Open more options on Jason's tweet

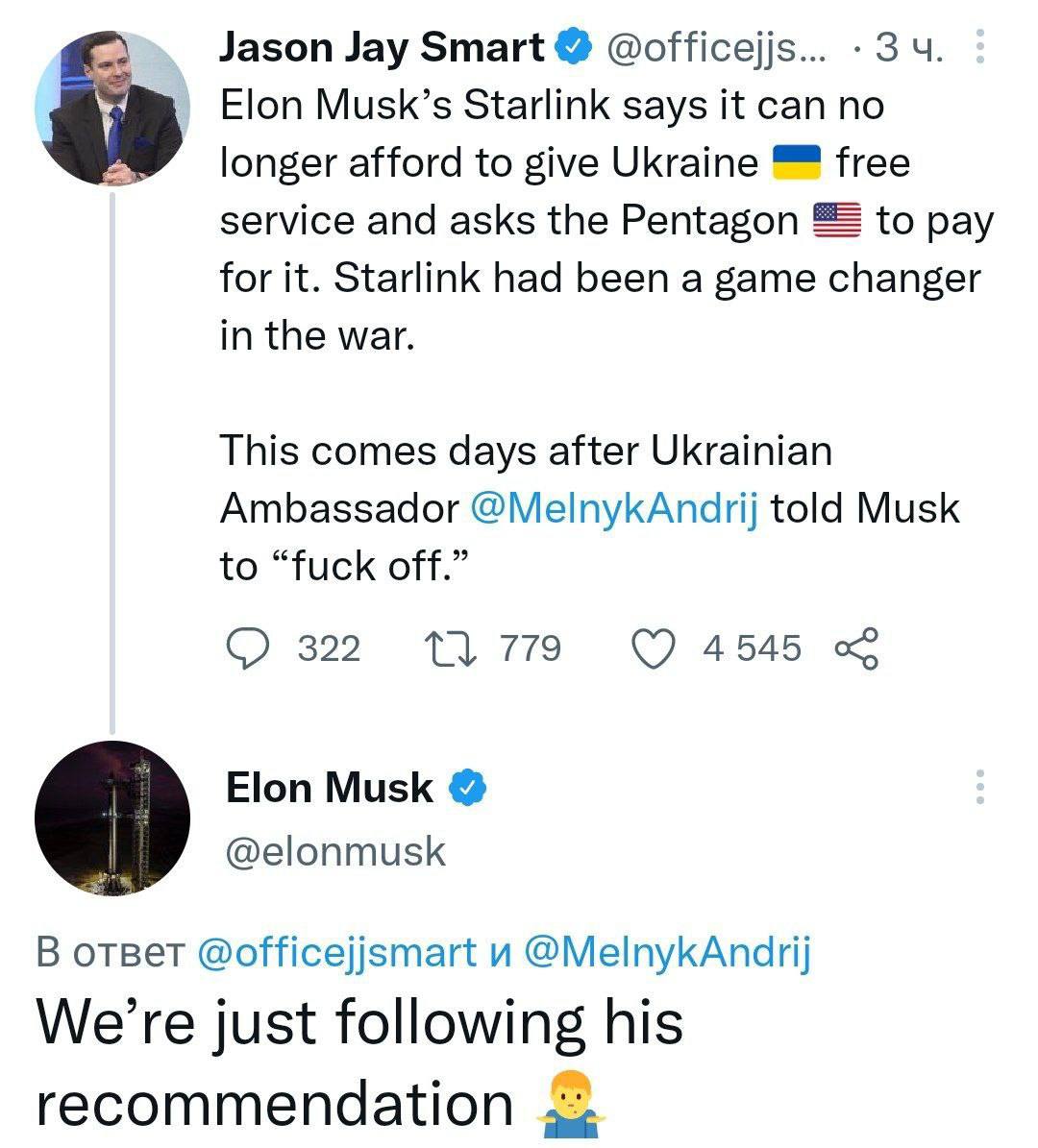[979, 47]
